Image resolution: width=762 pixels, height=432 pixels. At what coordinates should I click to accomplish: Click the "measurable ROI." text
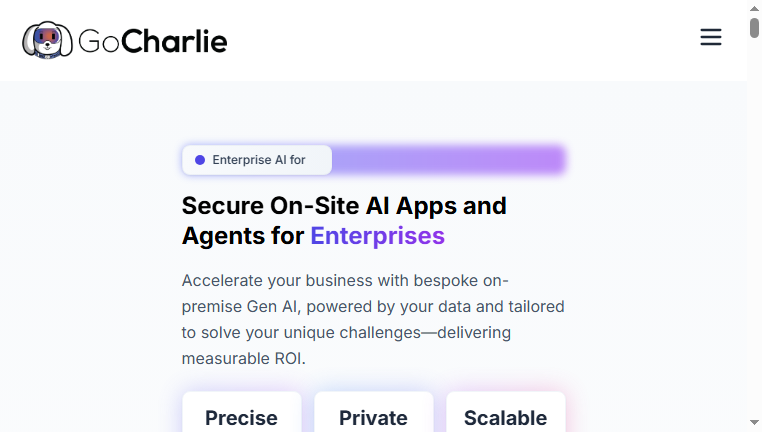point(243,359)
